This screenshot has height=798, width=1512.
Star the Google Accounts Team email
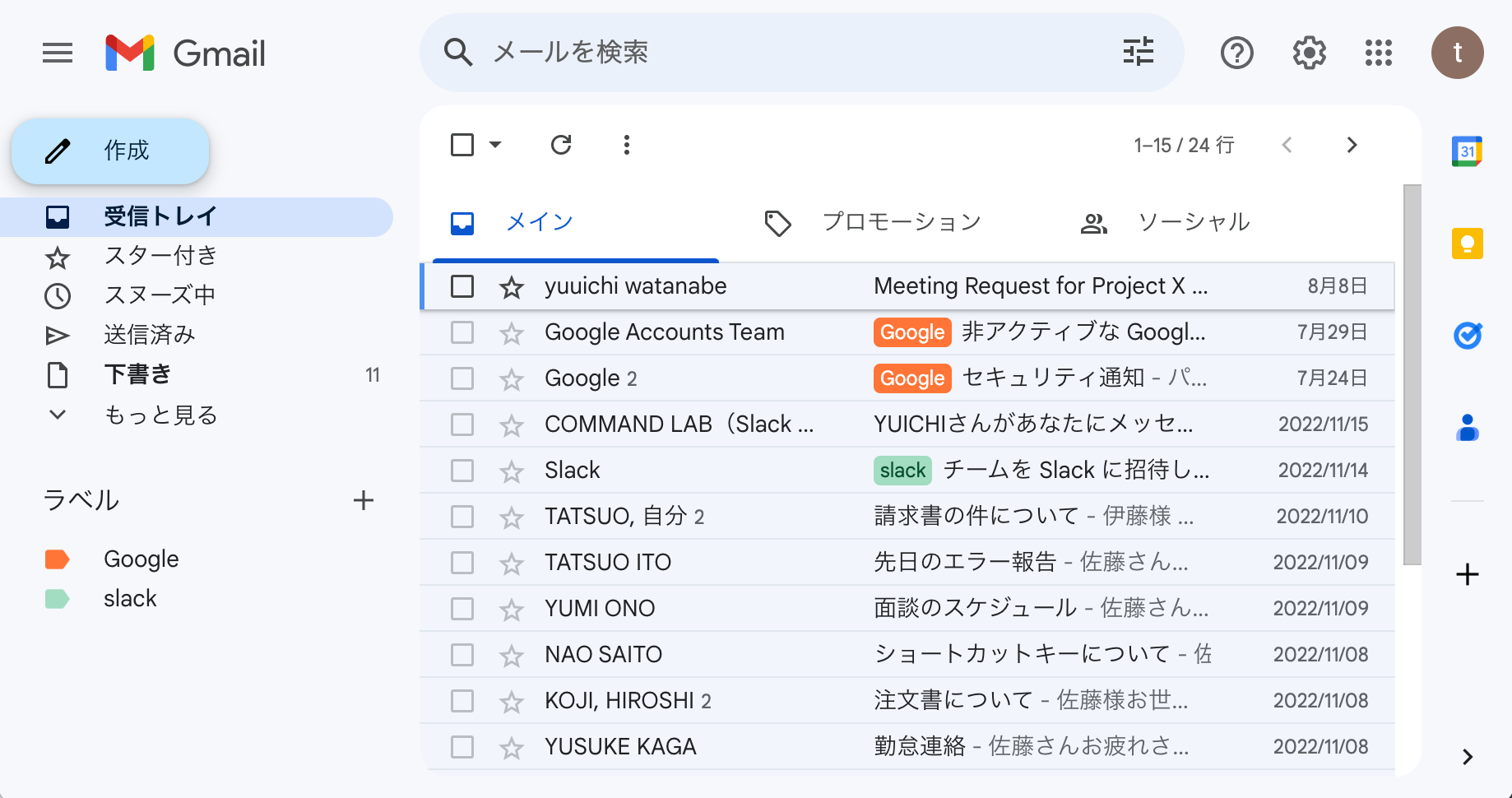click(512, 333)
